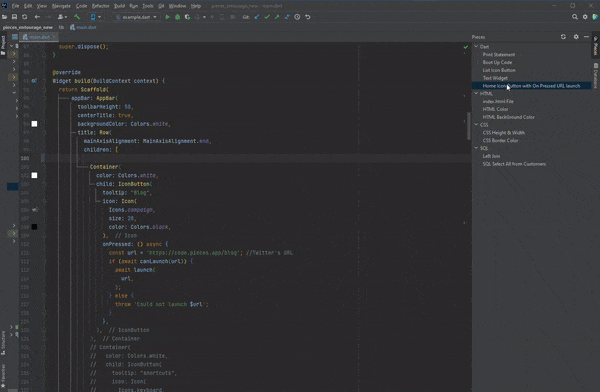The height and width of the screenshot is (392, 600).
Task: Open the Navigate menu
Action: [61, 6]
